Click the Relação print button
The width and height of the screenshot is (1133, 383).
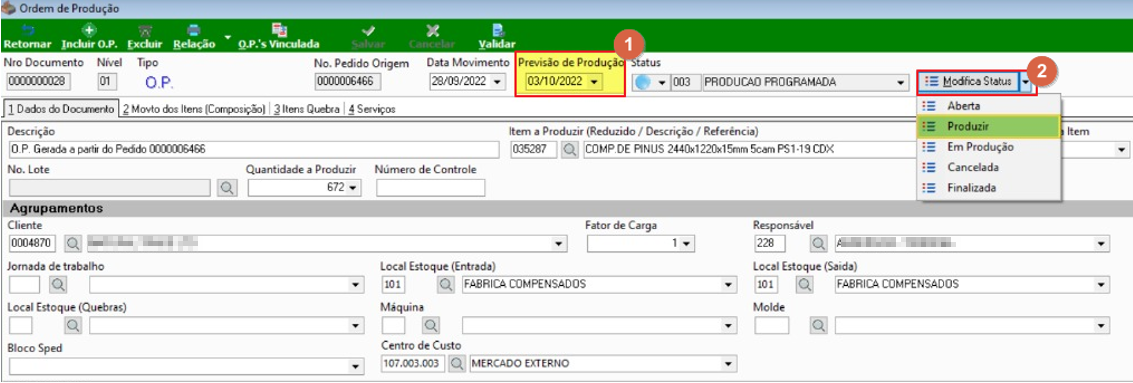(x=194, y=37)
